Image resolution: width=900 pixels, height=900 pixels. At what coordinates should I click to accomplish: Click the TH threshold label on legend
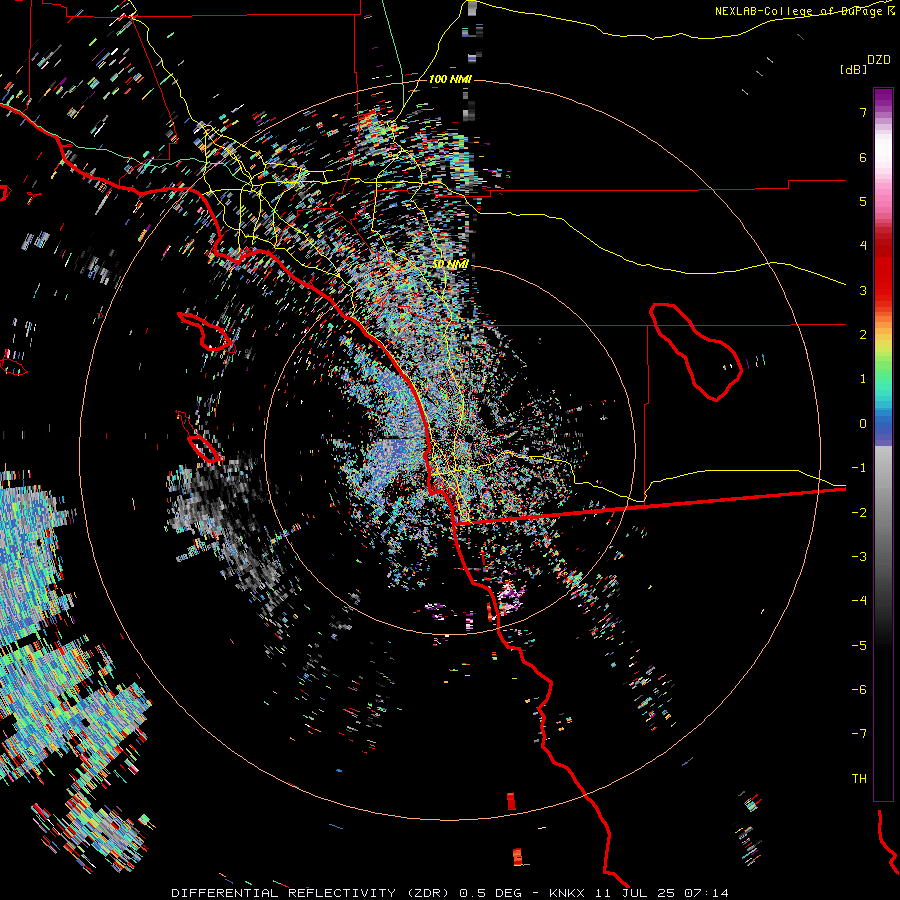tap(859, 779)
